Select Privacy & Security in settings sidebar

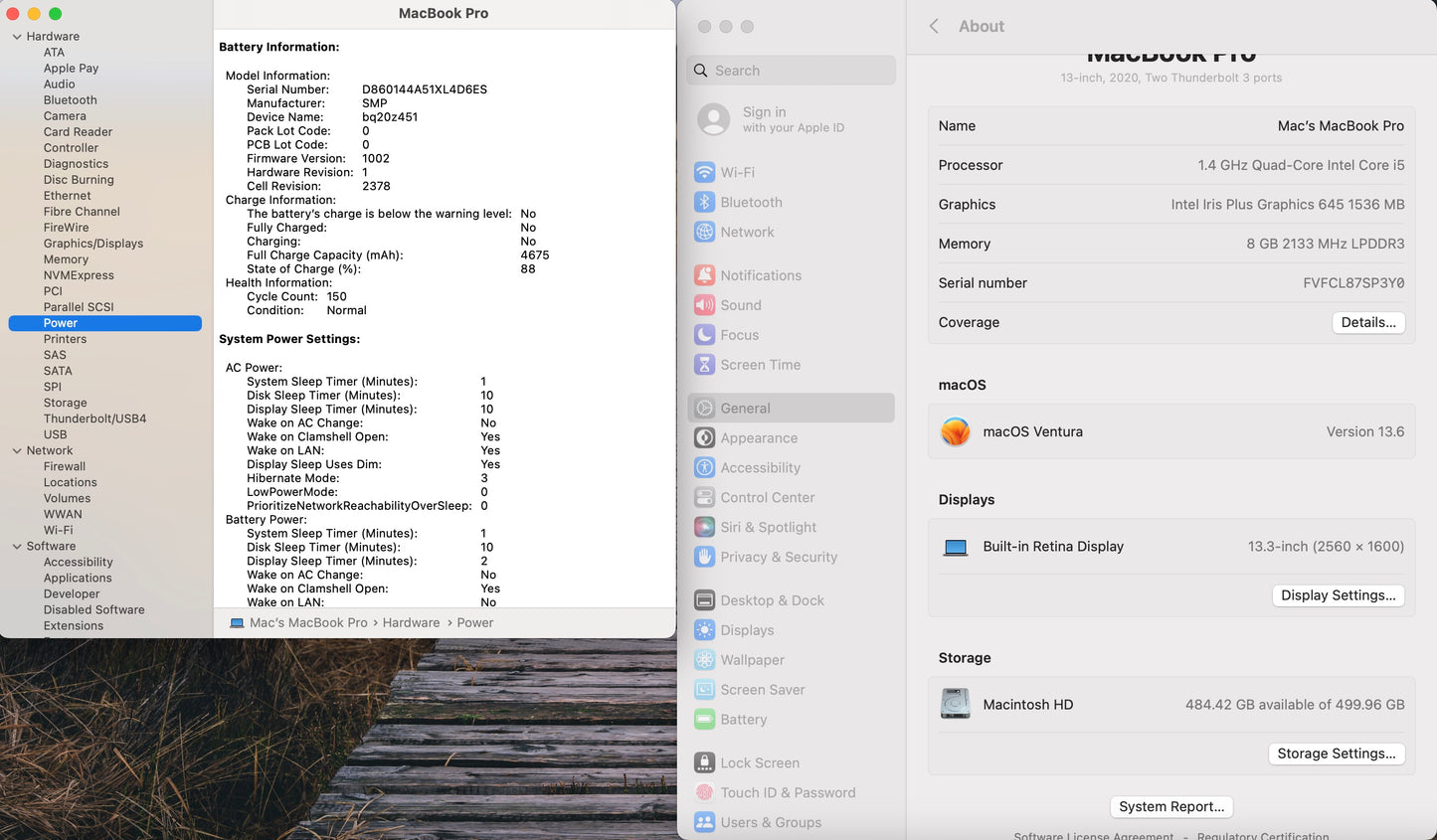tap(779, 557)
